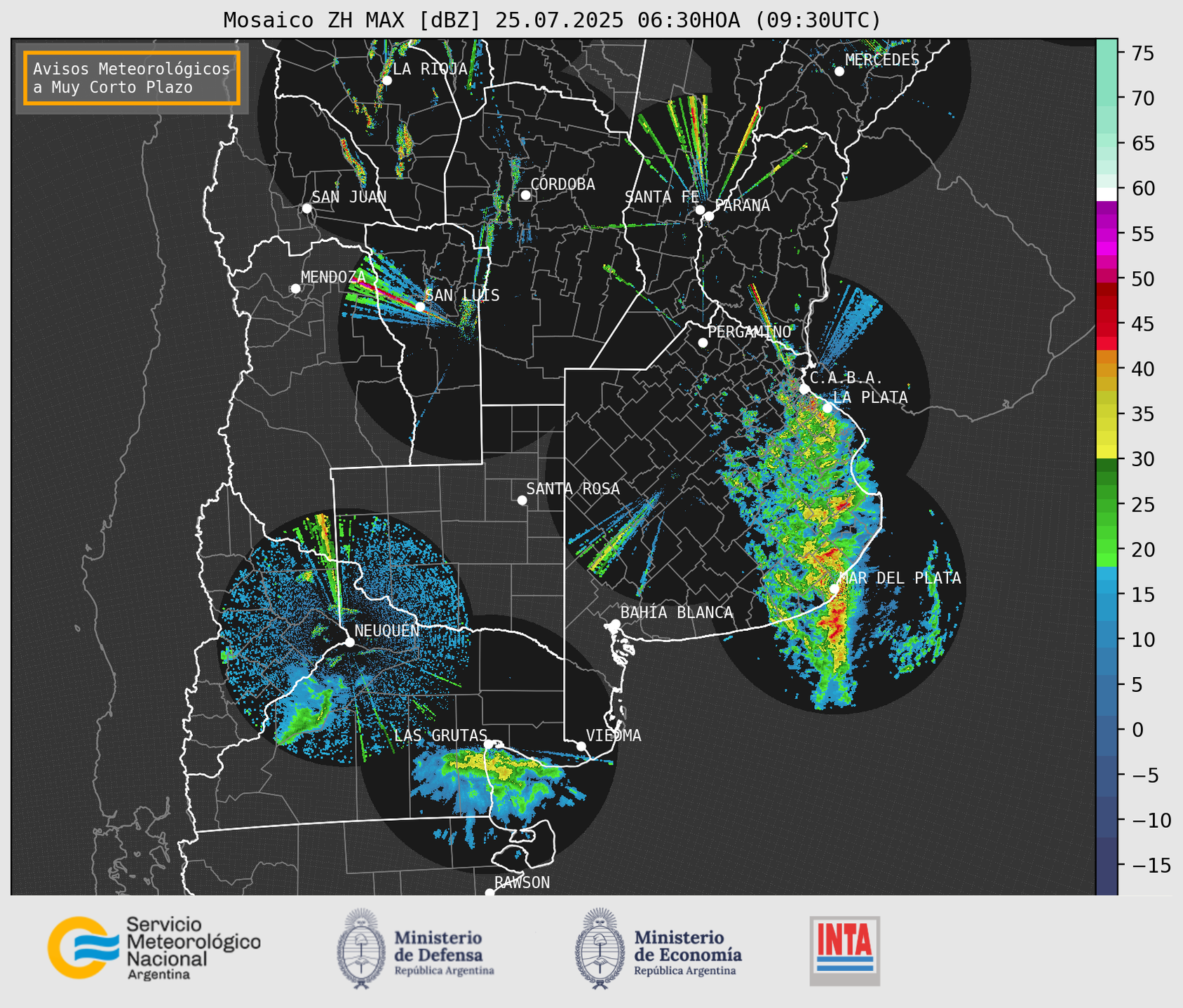The image size is (1183, 1008).
Task: Click the MENDOZA city marker dot
Action: pyautogui.click(x=295, y=289)
